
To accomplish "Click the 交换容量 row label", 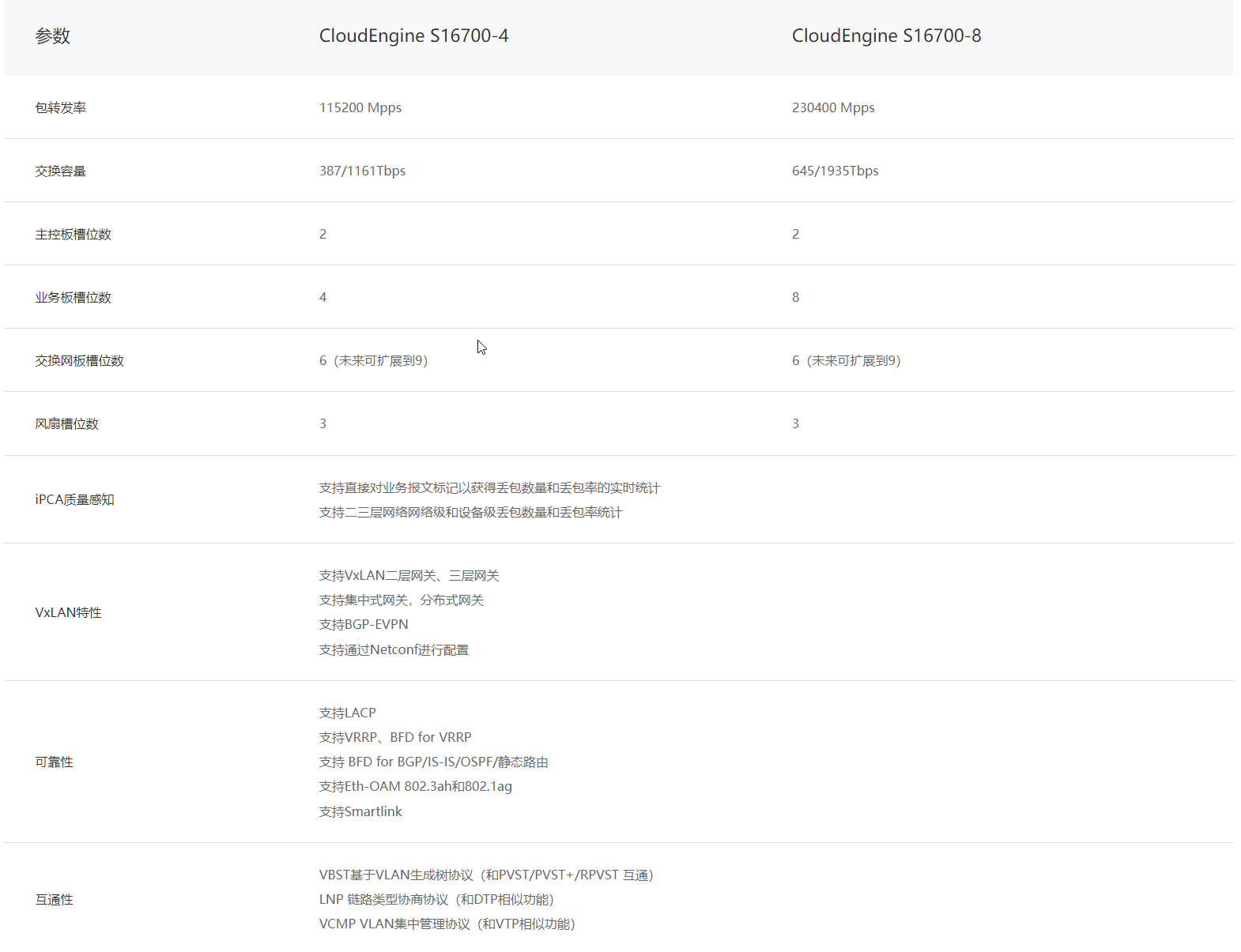I will 61,171.
